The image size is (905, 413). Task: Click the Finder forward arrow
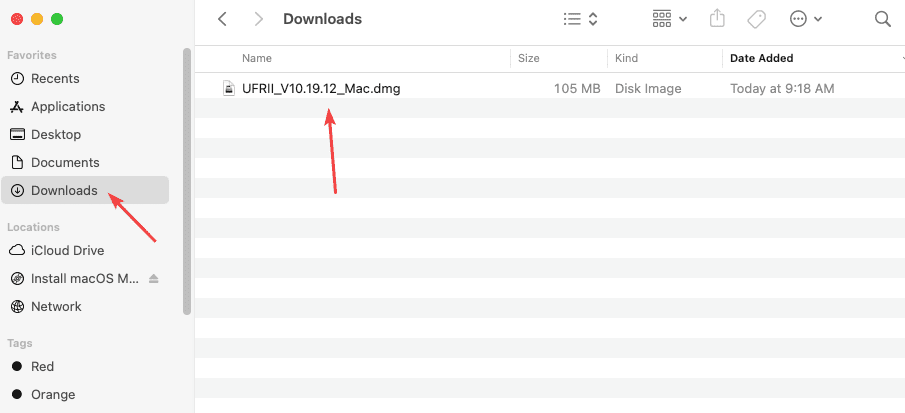259,19
